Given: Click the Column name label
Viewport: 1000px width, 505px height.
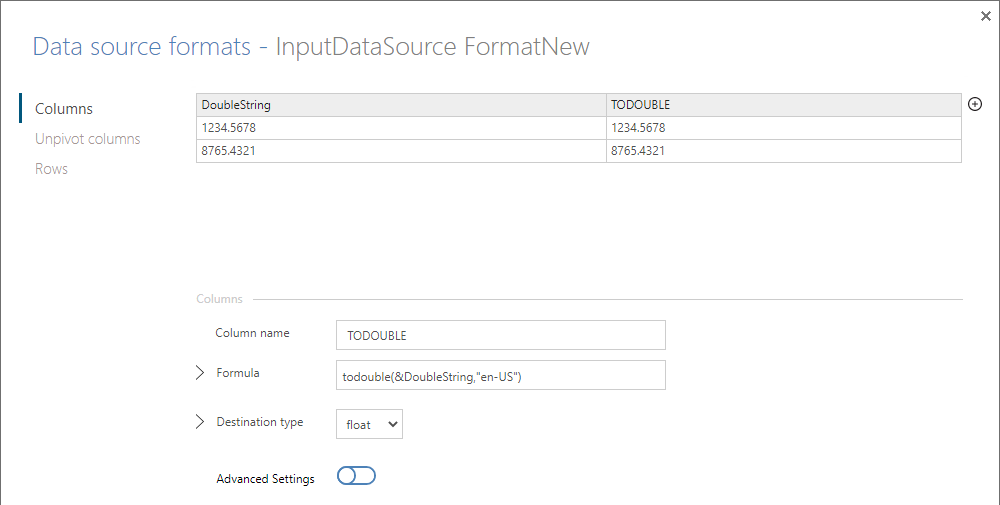Looking at the screenshot, I should pos(252,333).
